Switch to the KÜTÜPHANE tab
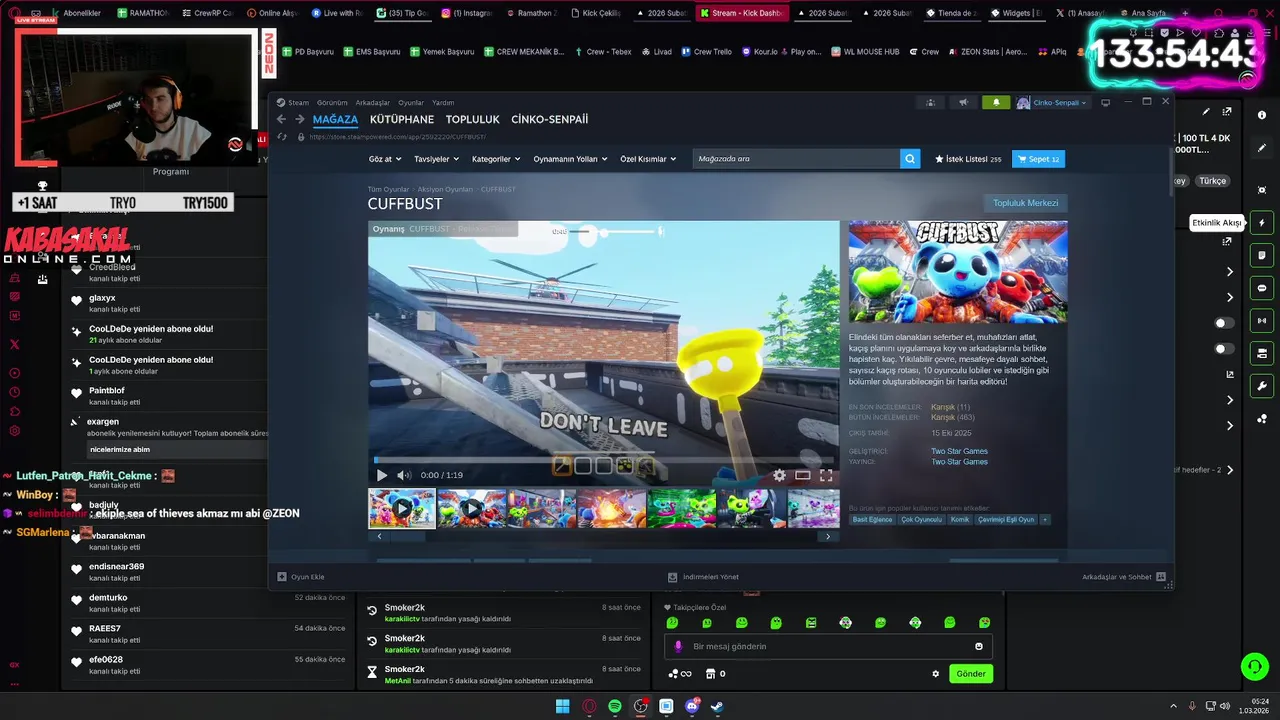 click(402, 119)
